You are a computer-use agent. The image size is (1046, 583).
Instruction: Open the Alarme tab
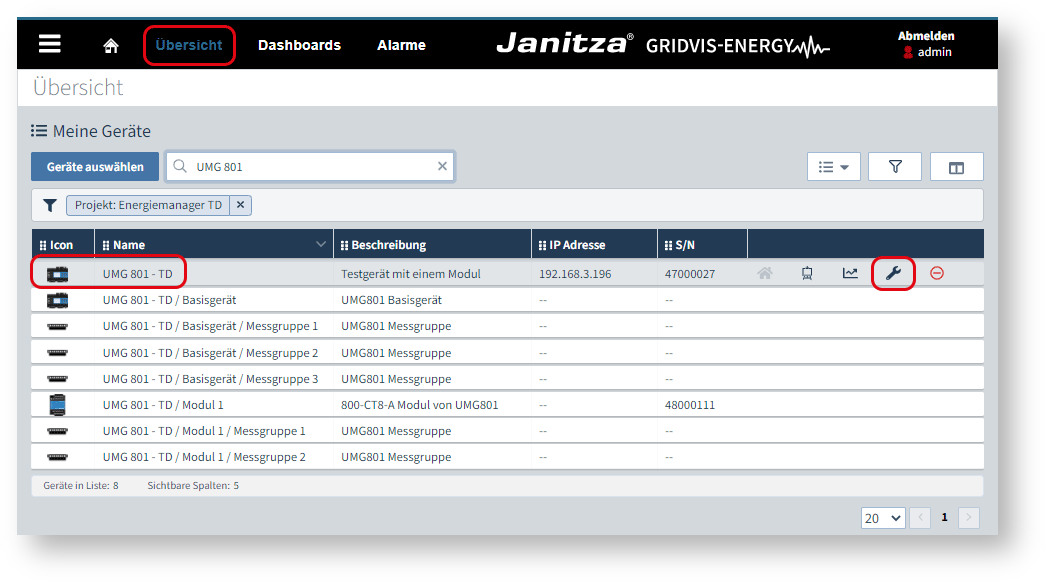(x=401, y=45)
